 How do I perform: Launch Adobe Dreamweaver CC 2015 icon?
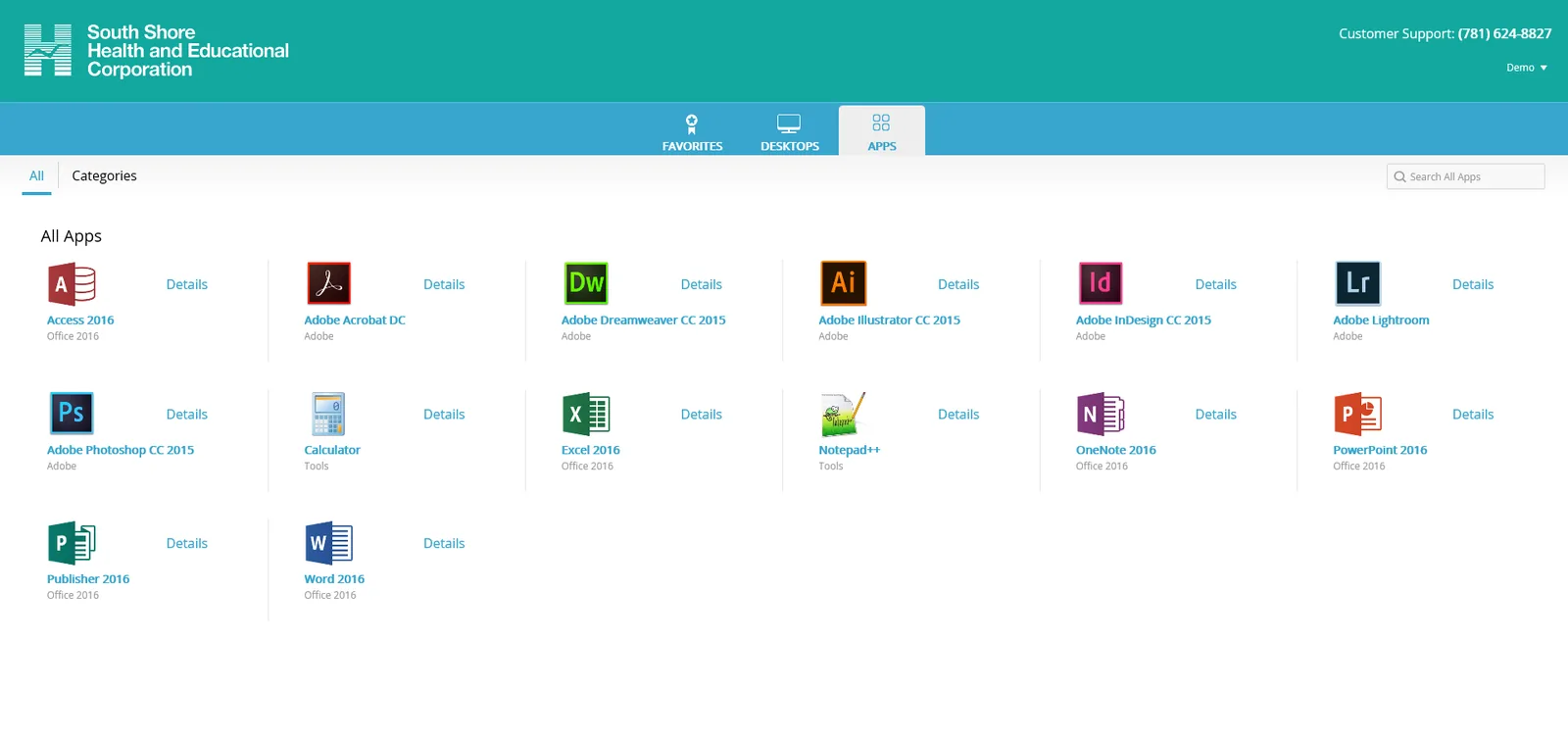(x=586, y=284)
